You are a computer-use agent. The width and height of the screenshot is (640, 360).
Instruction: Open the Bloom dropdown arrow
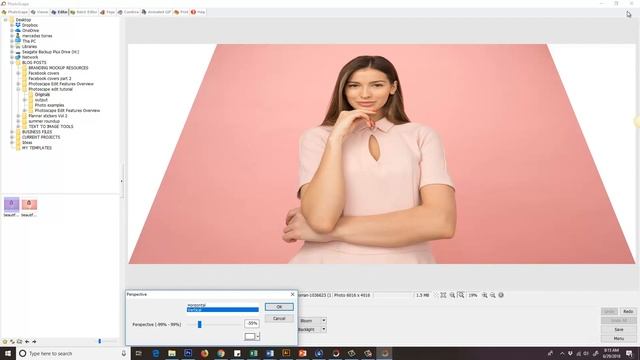(x=324, y=321)
